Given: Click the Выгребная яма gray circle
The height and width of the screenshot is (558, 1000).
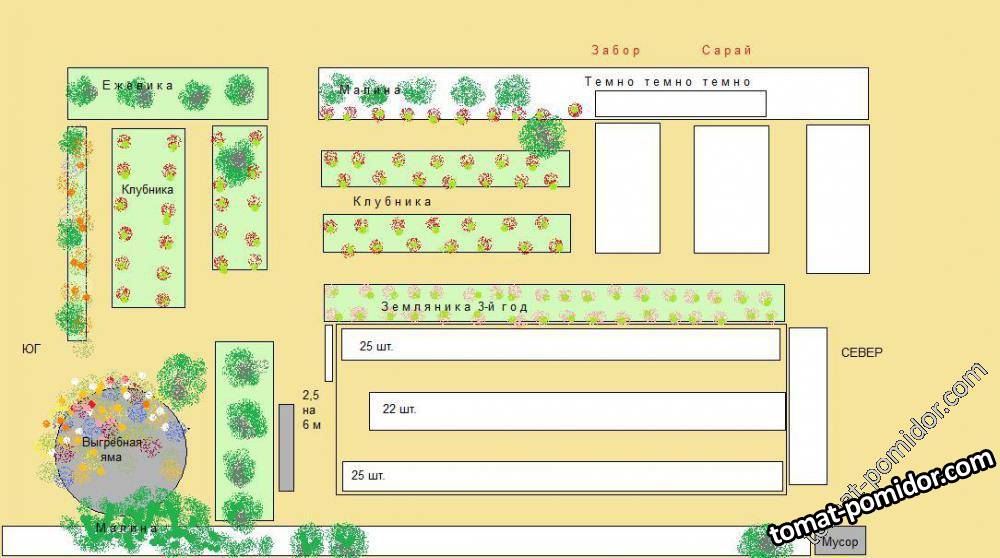Looking at the screenshot, I should click(x=122, y=452).
